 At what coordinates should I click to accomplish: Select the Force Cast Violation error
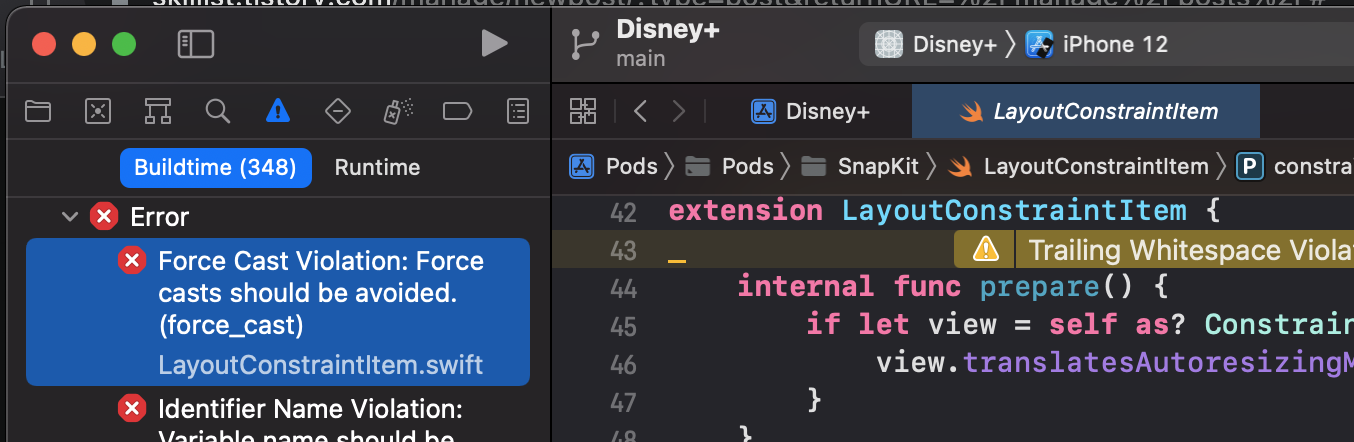pyautogui.click(x=278, y=312)
